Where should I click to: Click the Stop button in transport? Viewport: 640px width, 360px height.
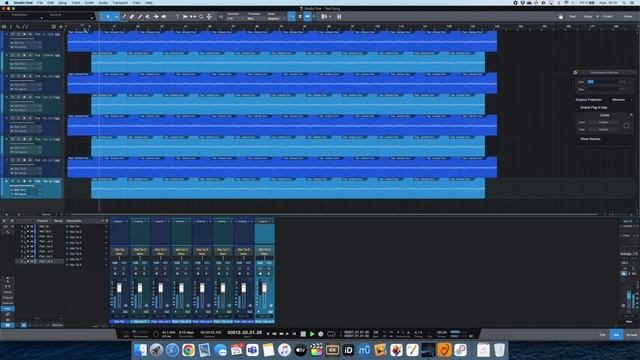[x=303, y=334]
